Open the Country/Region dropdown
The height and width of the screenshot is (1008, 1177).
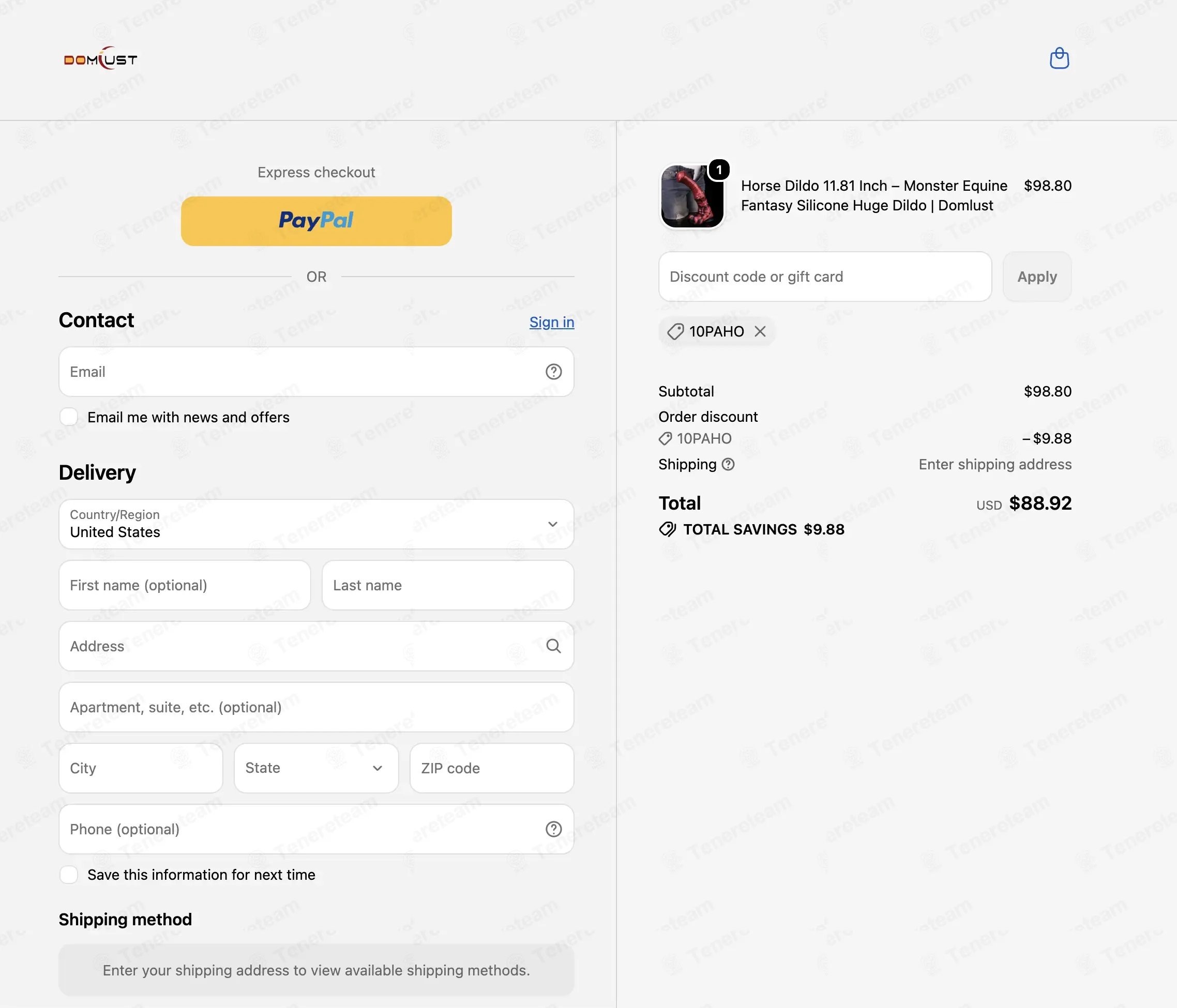click(316, 524)
